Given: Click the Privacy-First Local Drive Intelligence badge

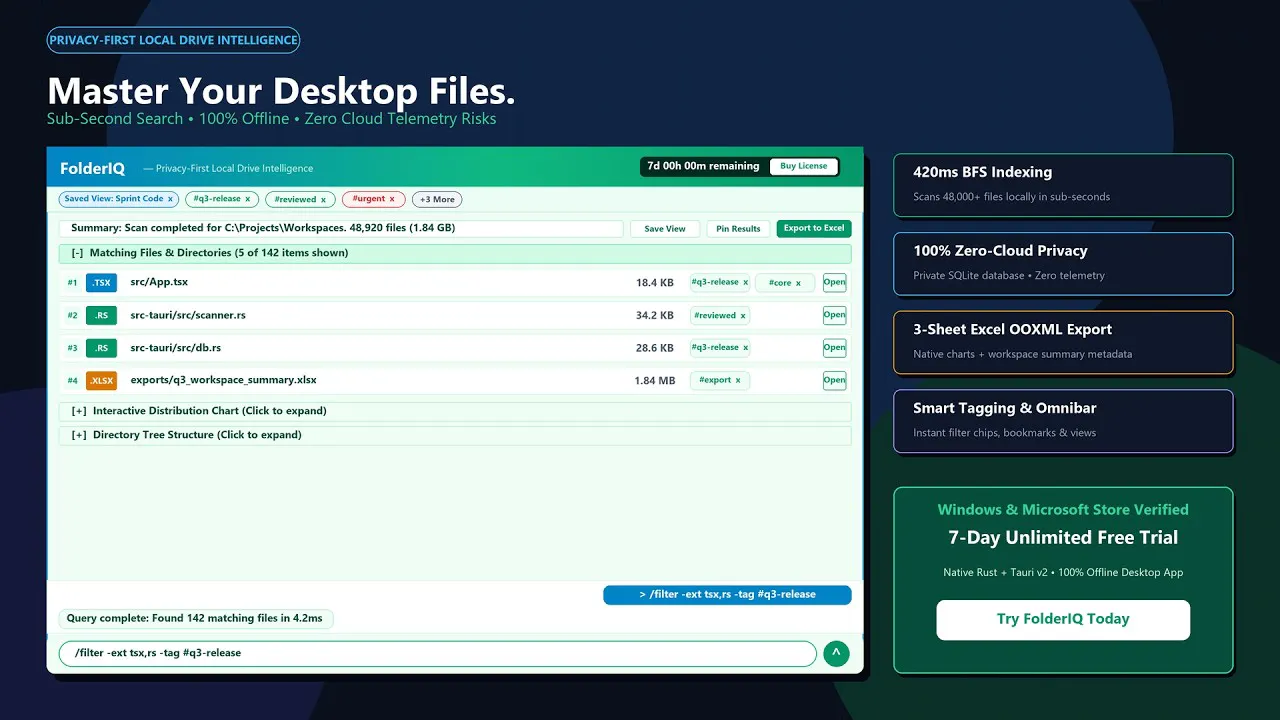Looking at the screenshot, I should pyautogui.click(x=173, y=41).
